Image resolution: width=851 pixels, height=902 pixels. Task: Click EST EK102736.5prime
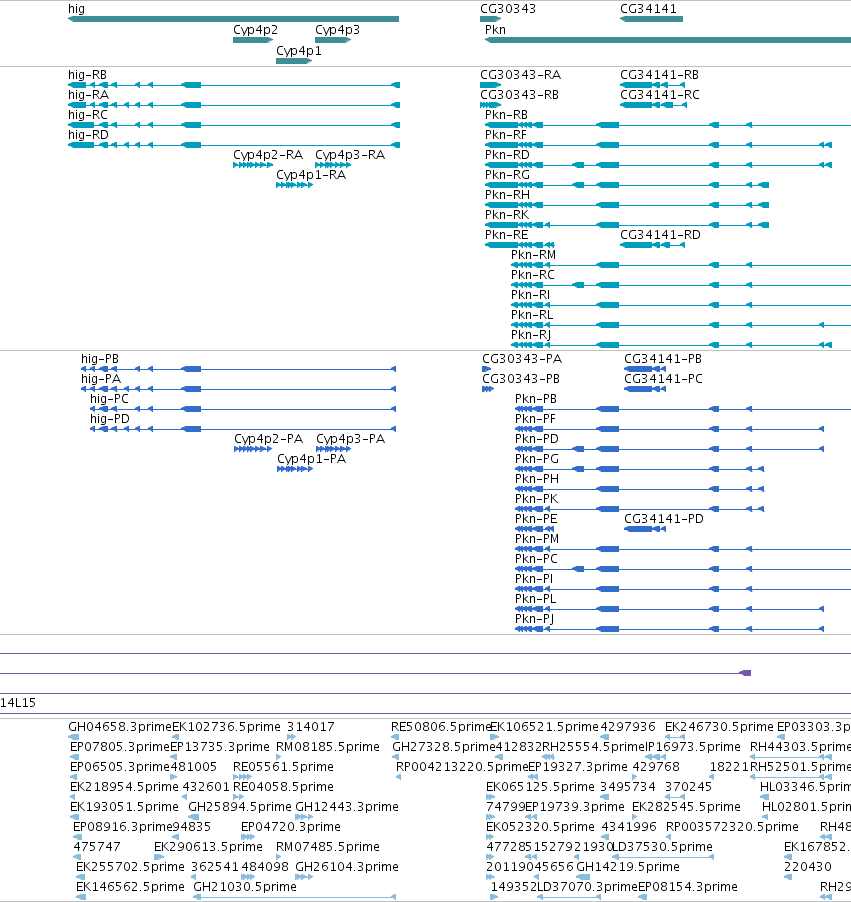175,737
